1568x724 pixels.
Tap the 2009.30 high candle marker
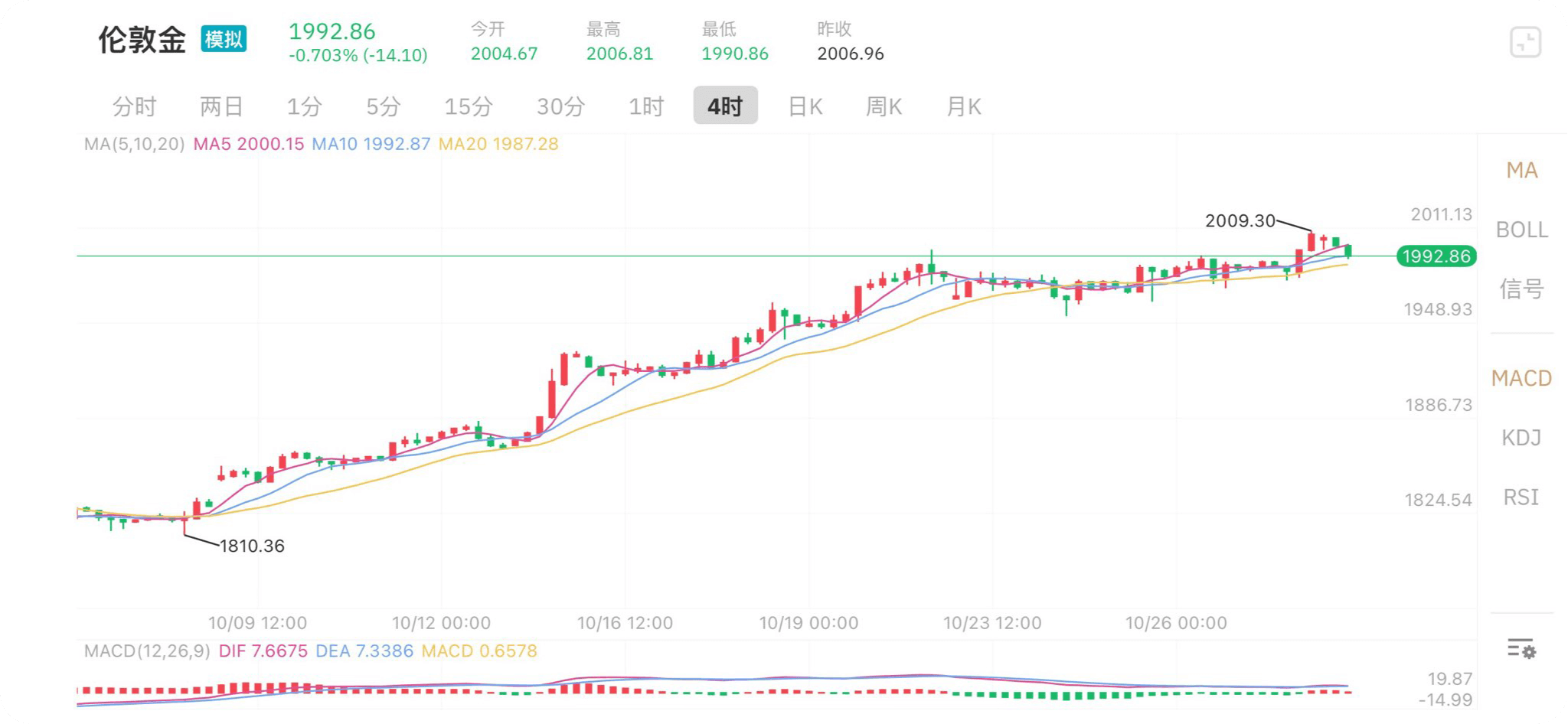pos(1240,220)
